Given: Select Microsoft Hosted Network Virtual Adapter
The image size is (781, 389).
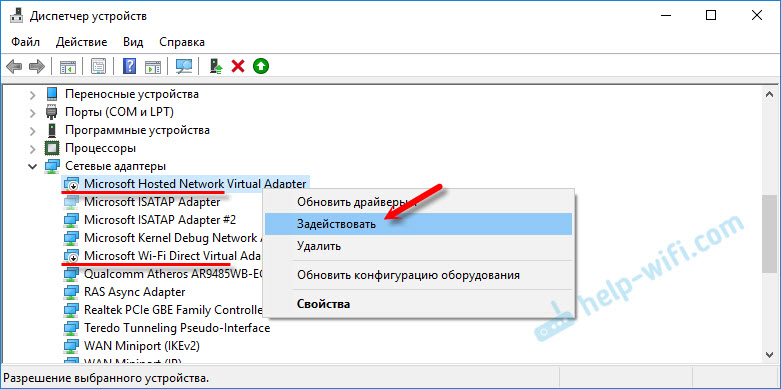Looking at the screenshot, I should click(x=195, y=184).
